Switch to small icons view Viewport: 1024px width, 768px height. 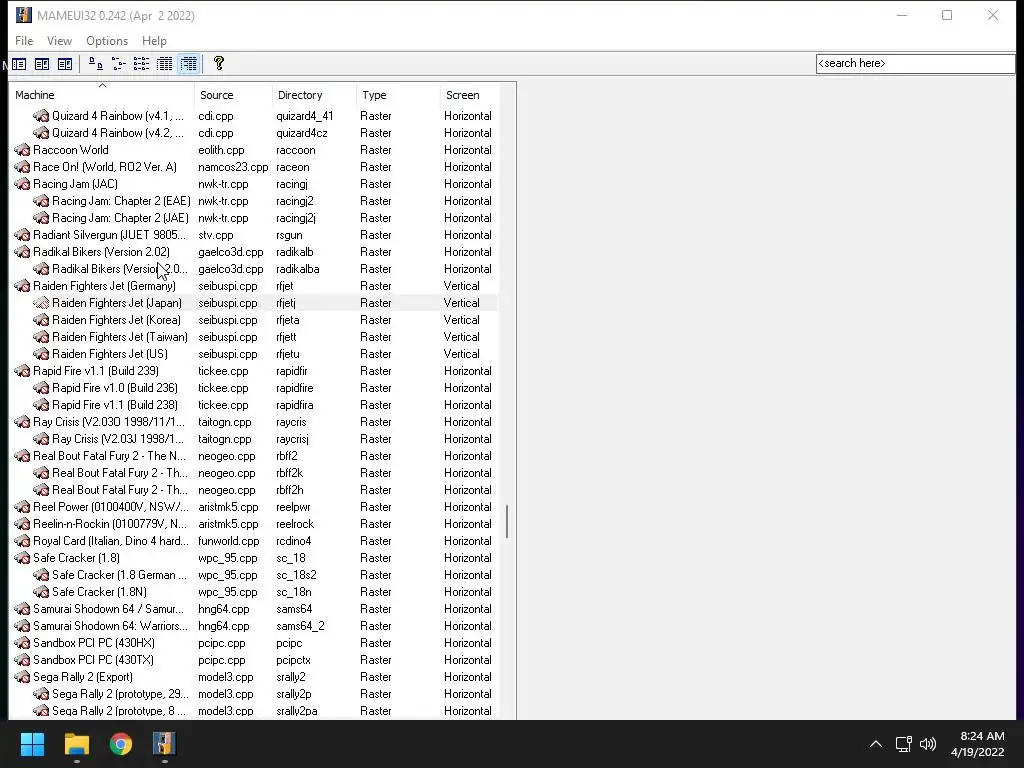click(118, 64)
